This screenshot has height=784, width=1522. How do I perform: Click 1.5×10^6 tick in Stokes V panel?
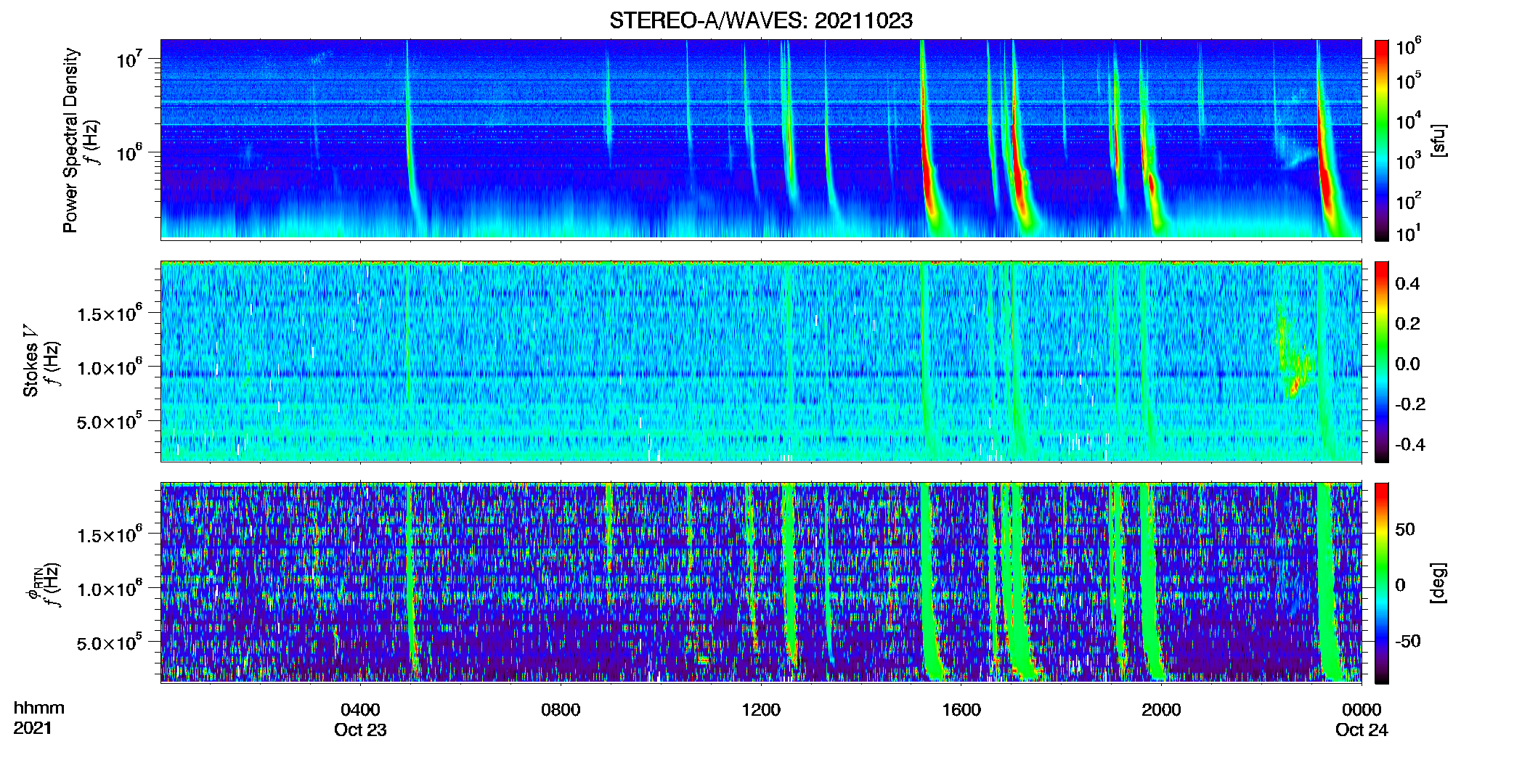[109, 314]
